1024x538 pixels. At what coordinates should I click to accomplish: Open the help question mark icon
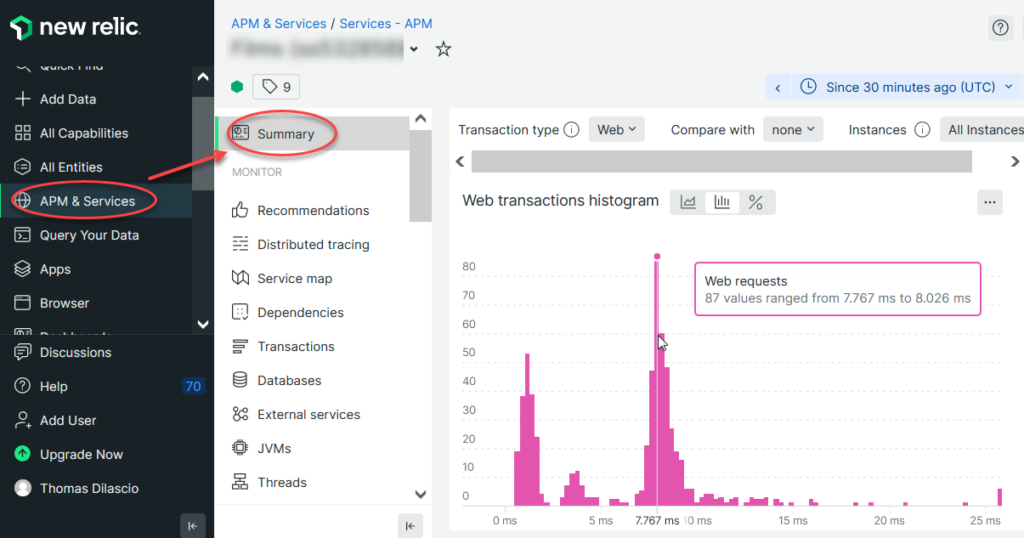coord(1000,27)
